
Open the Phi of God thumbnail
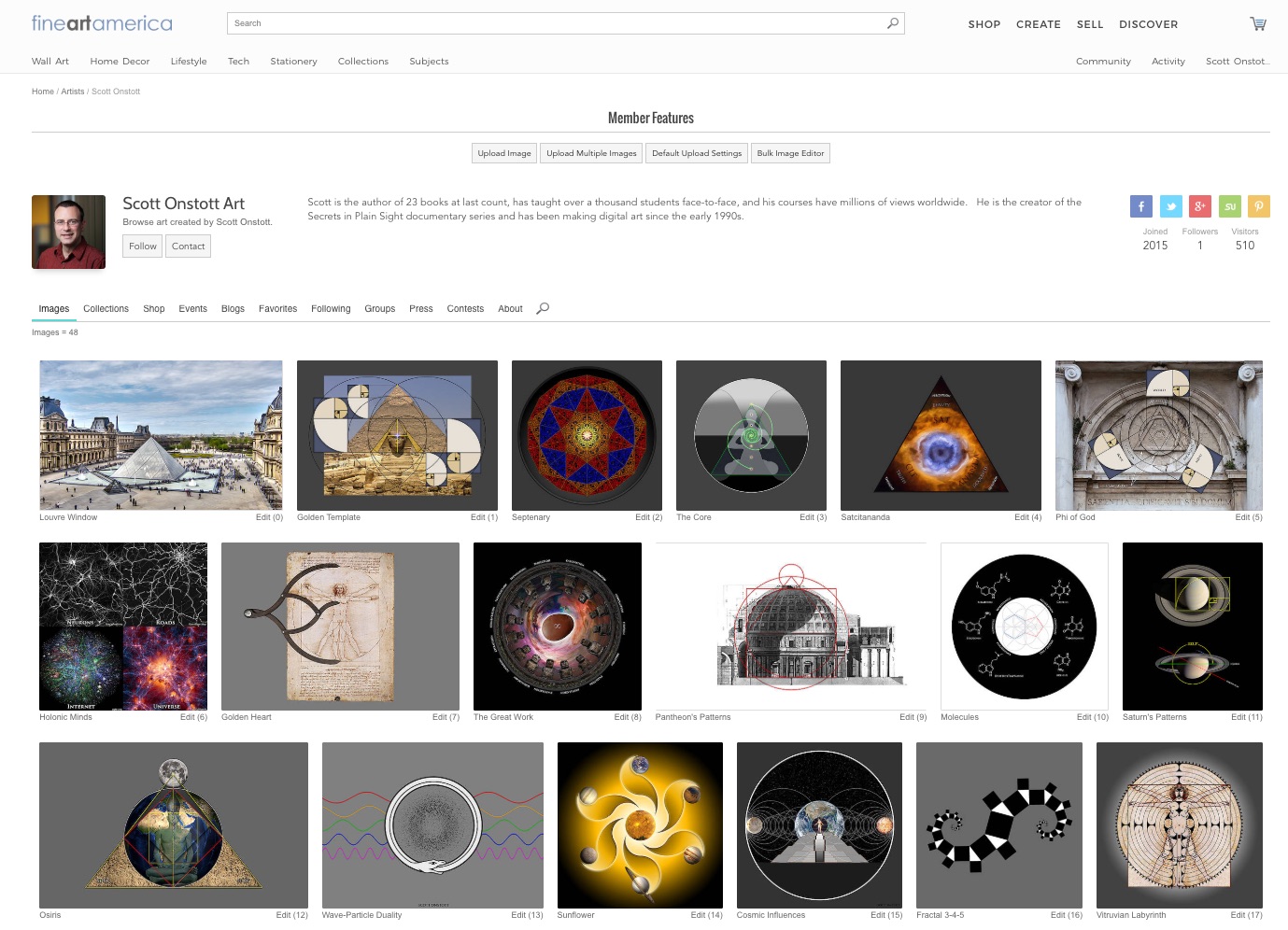click(x=1159, y=435)
